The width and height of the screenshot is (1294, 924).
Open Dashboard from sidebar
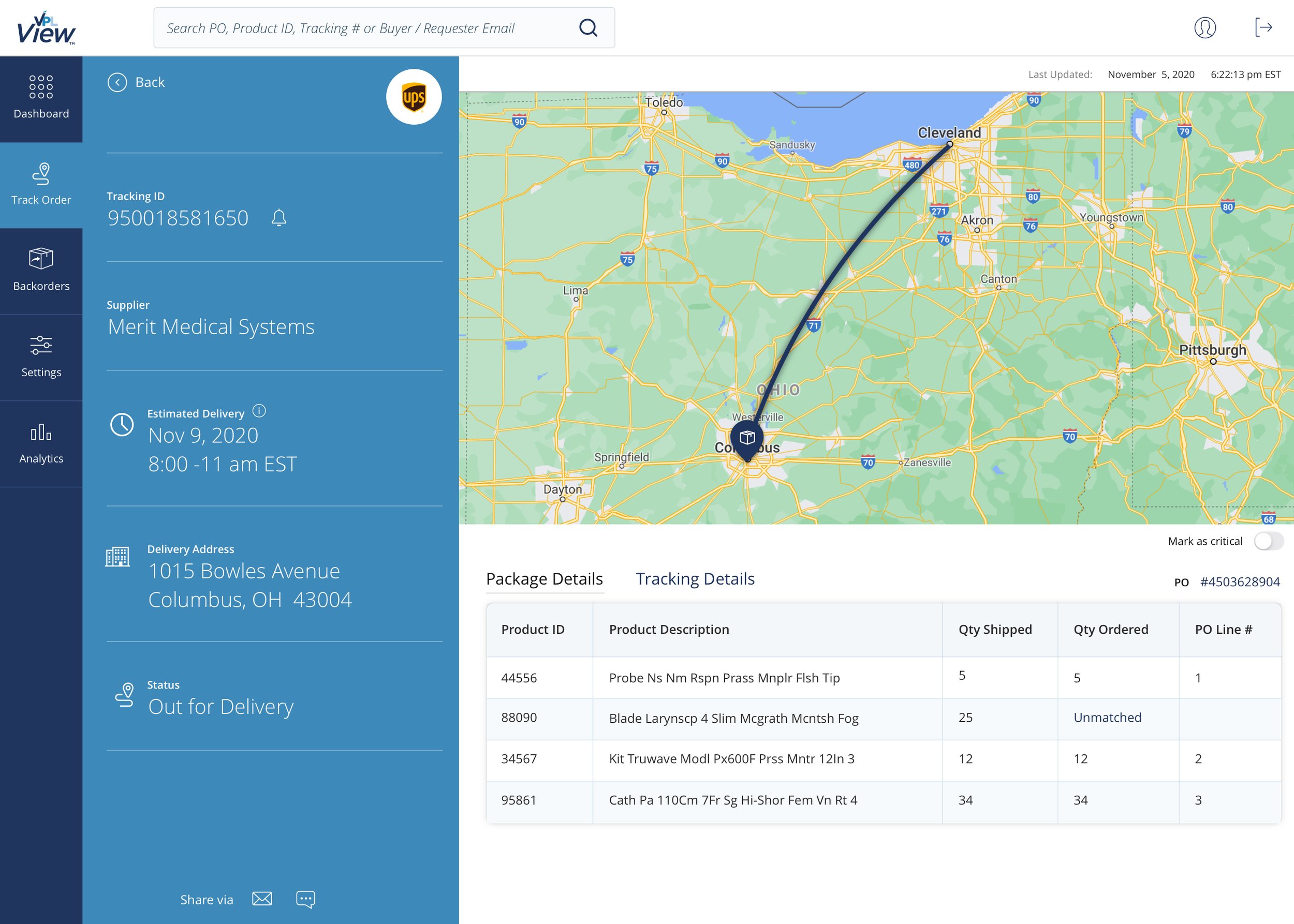(41, 98)
